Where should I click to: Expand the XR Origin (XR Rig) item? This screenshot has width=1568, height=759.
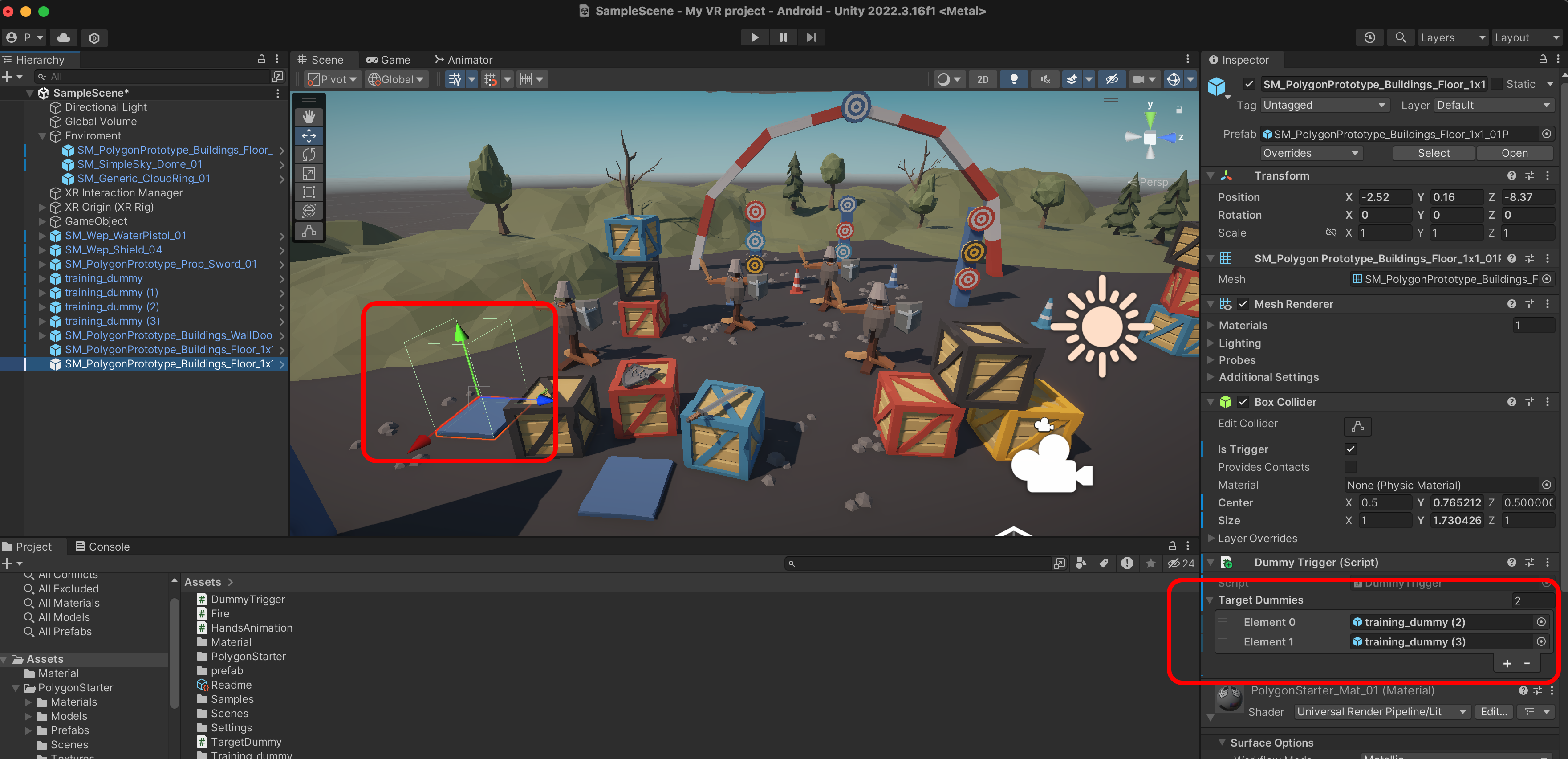click(42, 207)
